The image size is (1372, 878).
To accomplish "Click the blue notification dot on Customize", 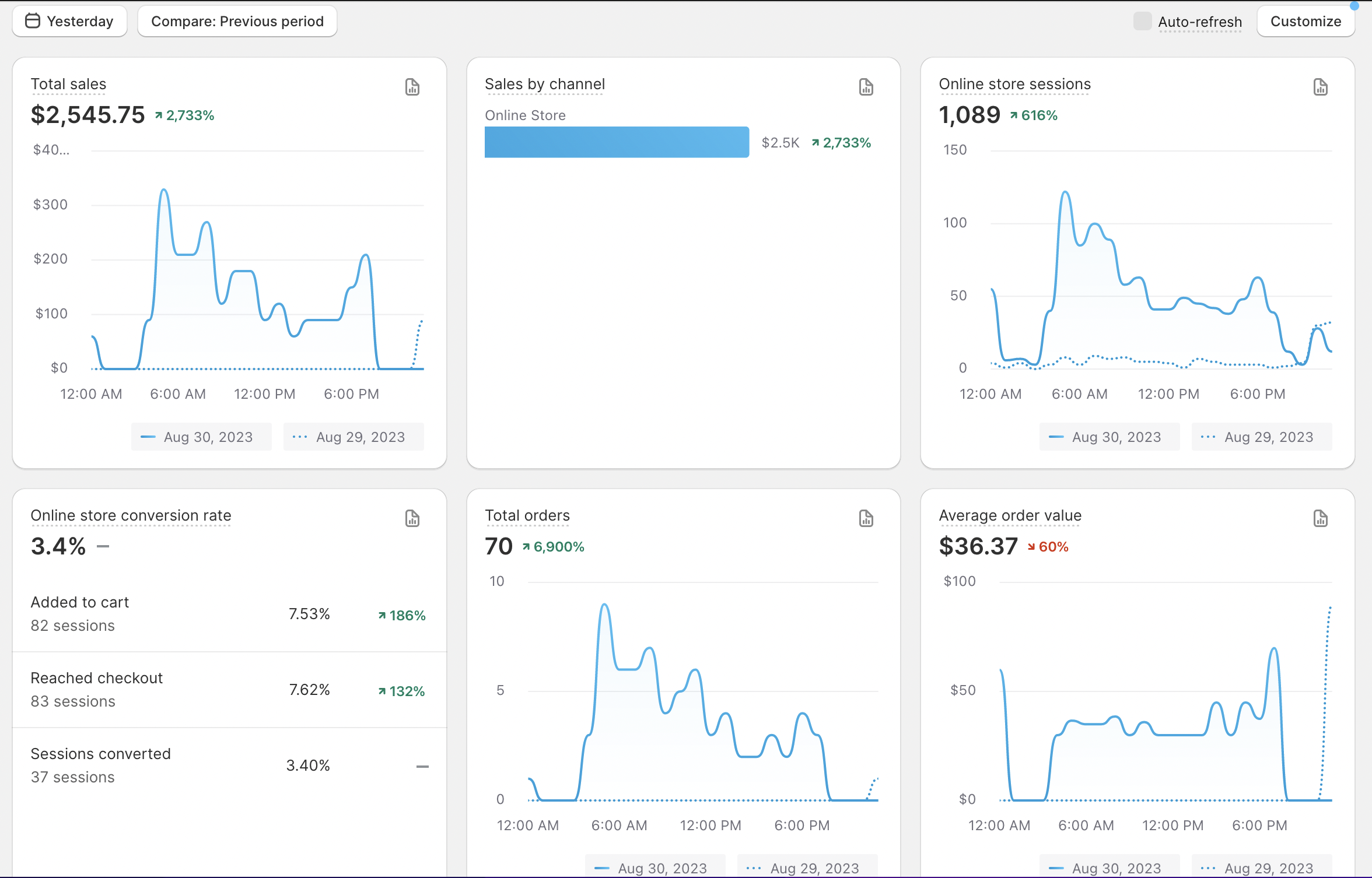I will (1354, 6).
